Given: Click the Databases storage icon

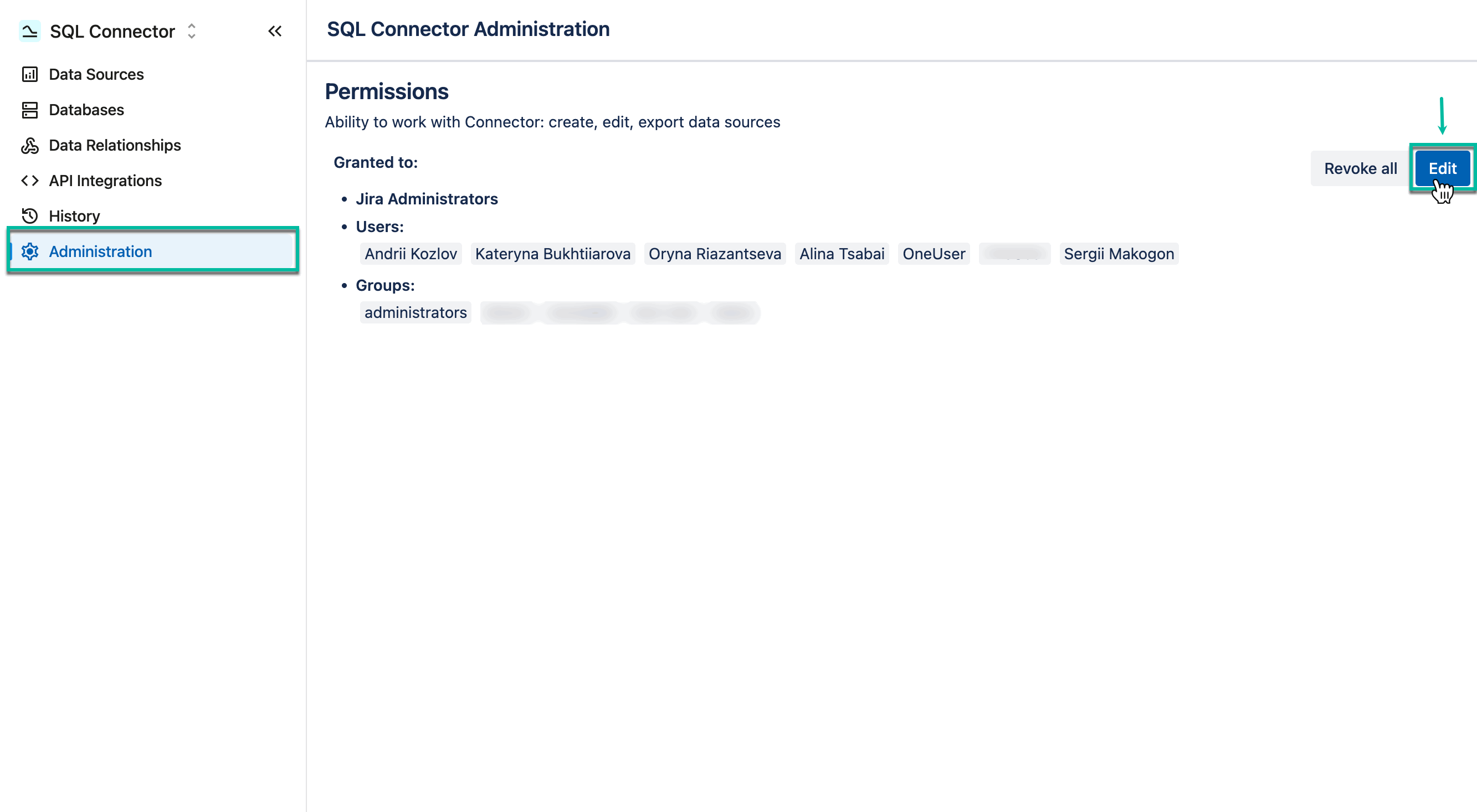Looking at the screenshot, I should click(x=30, y=110).
